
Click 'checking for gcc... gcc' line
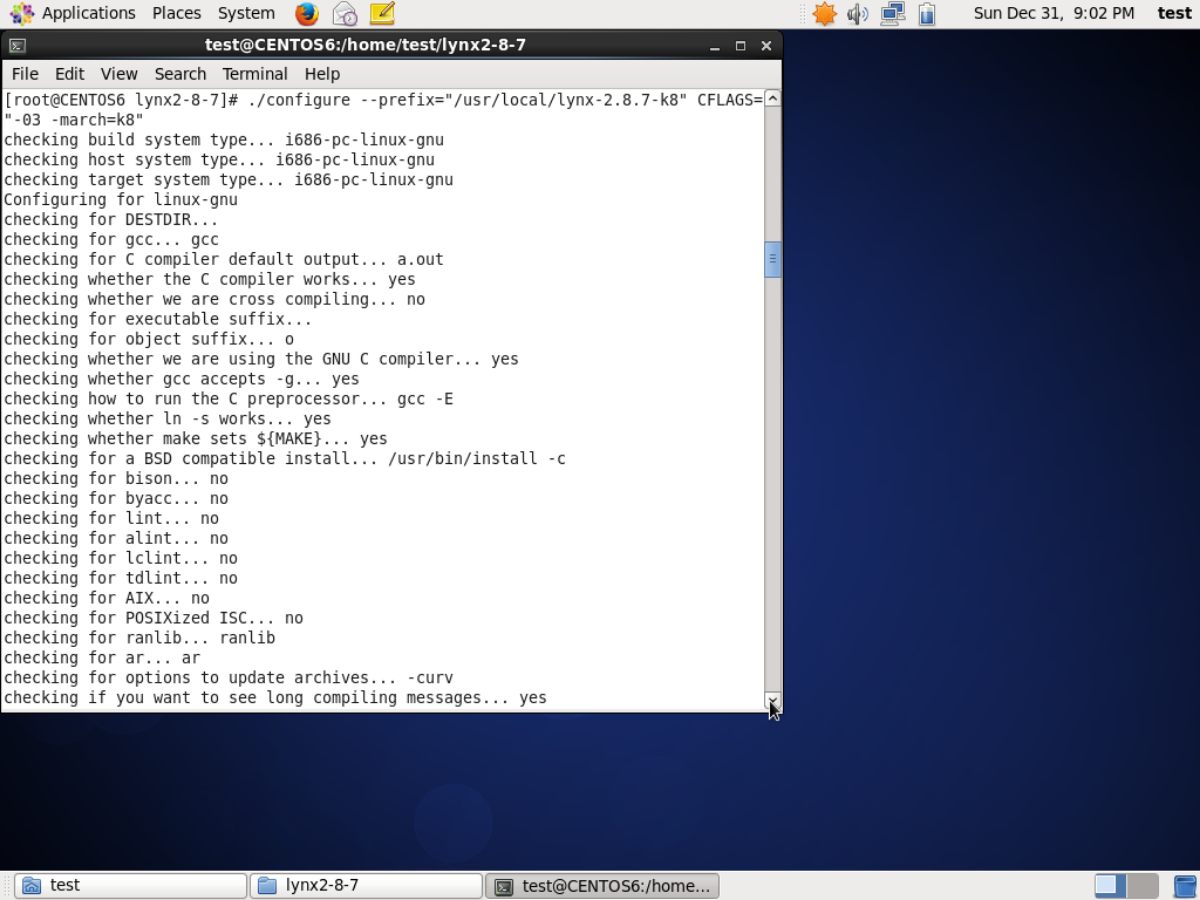click(111, 240)
